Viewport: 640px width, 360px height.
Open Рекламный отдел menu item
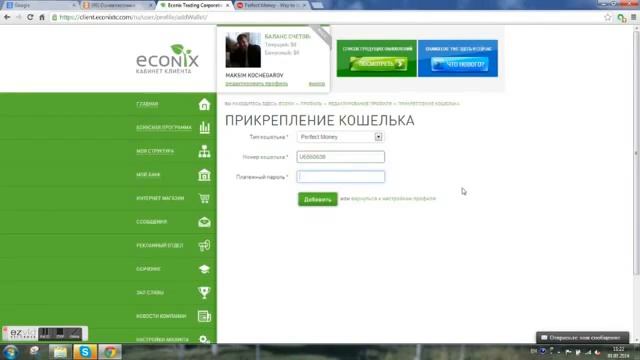(160, 245)
